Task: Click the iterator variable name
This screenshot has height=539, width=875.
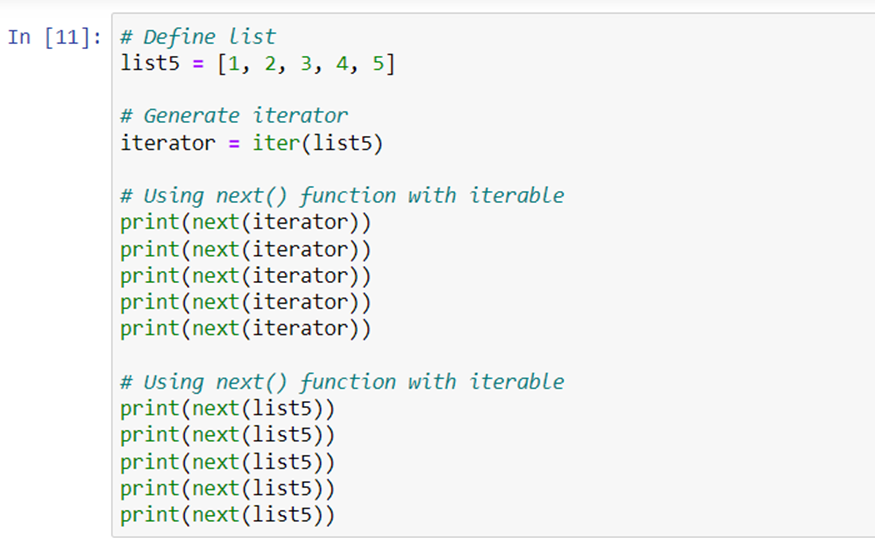Action: point(167,143)
